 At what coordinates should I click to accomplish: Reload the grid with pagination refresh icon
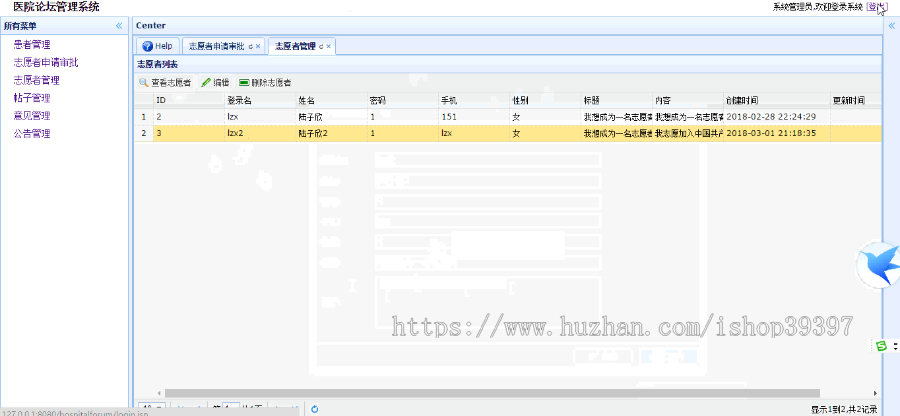(315, 409)
